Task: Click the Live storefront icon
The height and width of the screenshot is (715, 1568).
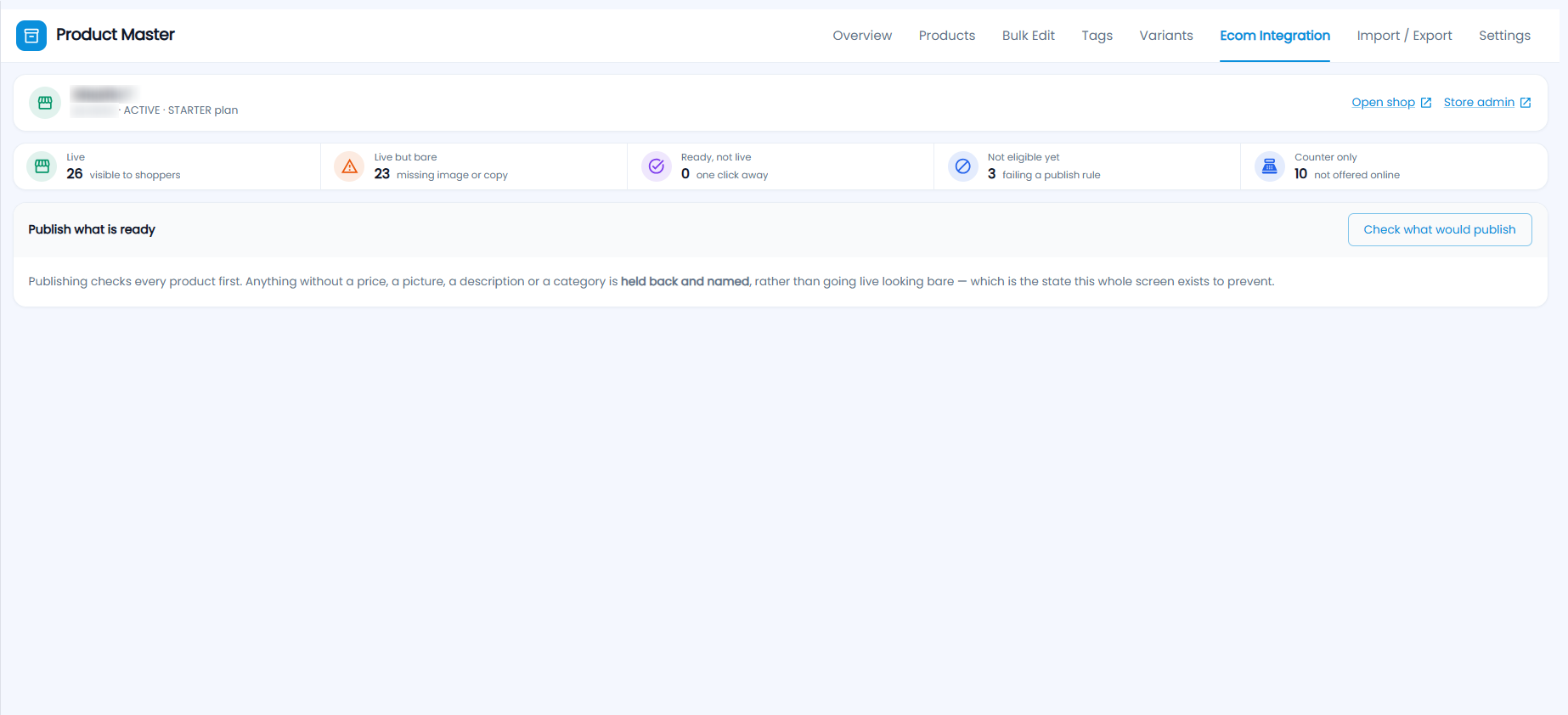Action: click(x=42, y=166)
